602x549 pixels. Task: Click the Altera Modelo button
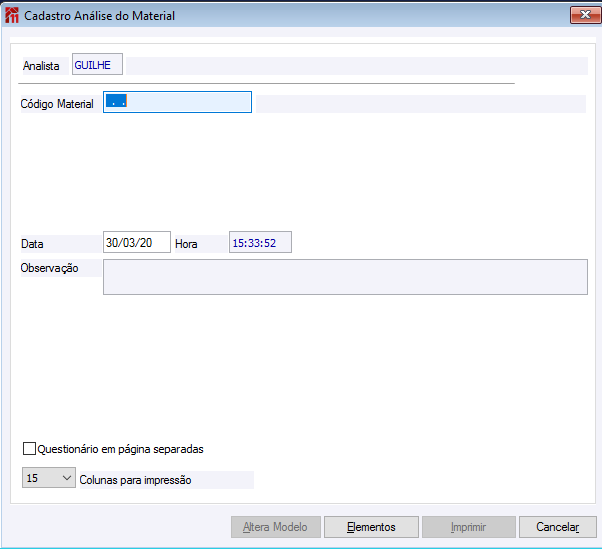click(x=276, y=527)
